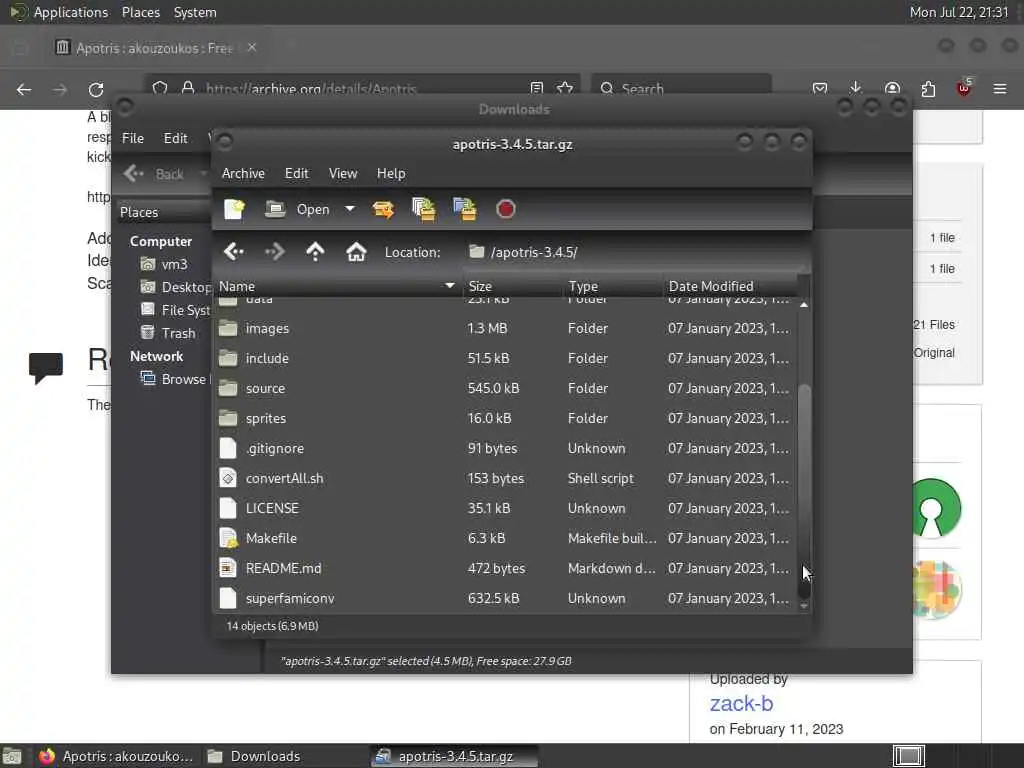Click the red Stop operation icon
Screen dimensions: 1024x768
pyautogui.click(x=505, y=210)
